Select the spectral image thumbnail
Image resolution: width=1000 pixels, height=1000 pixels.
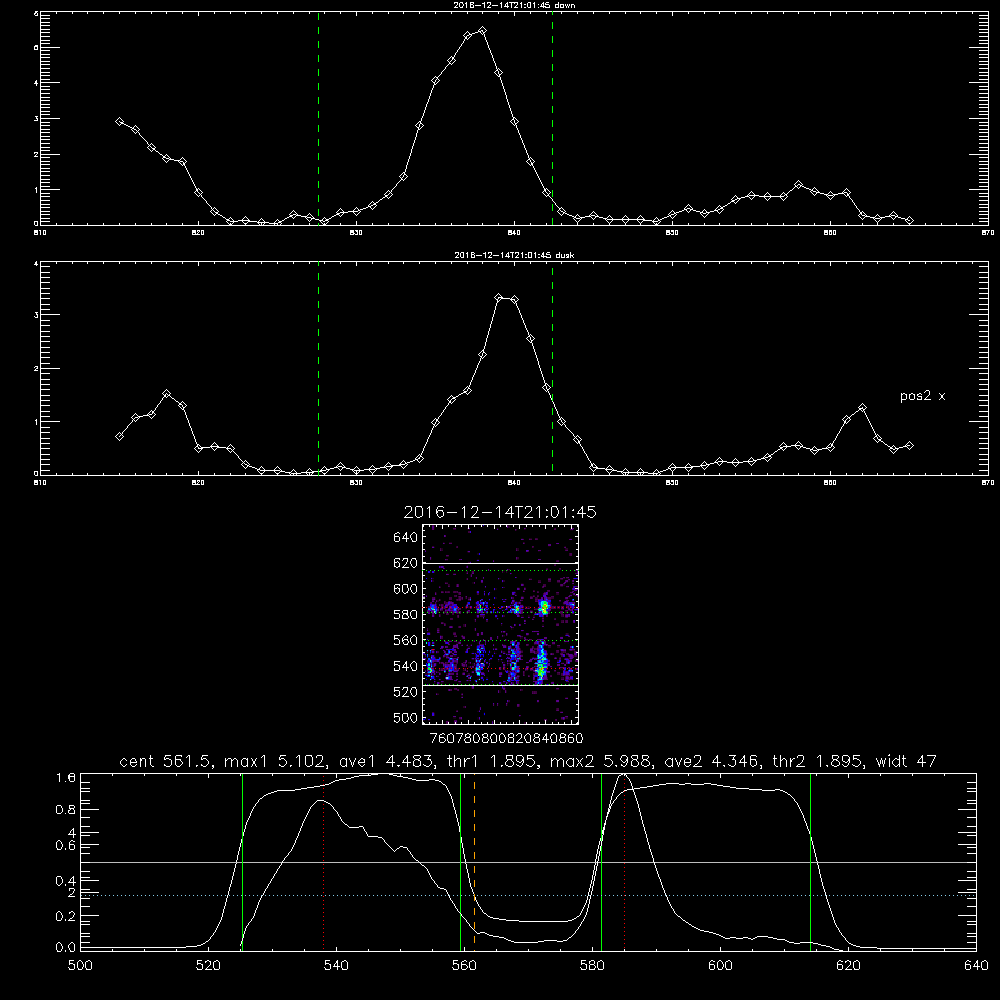(x=501, y=624)
